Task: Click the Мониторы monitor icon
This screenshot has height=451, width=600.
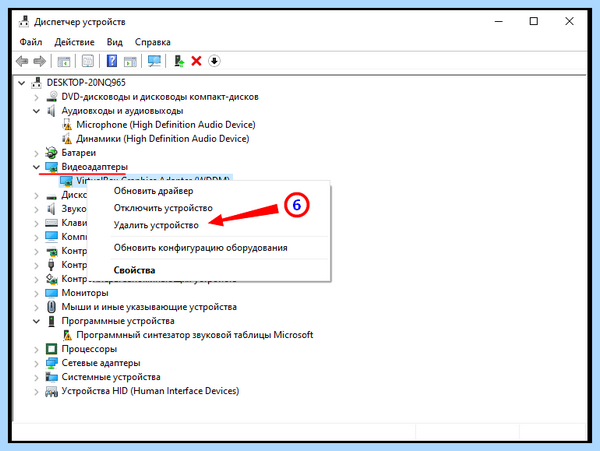Action: (51, 293)
